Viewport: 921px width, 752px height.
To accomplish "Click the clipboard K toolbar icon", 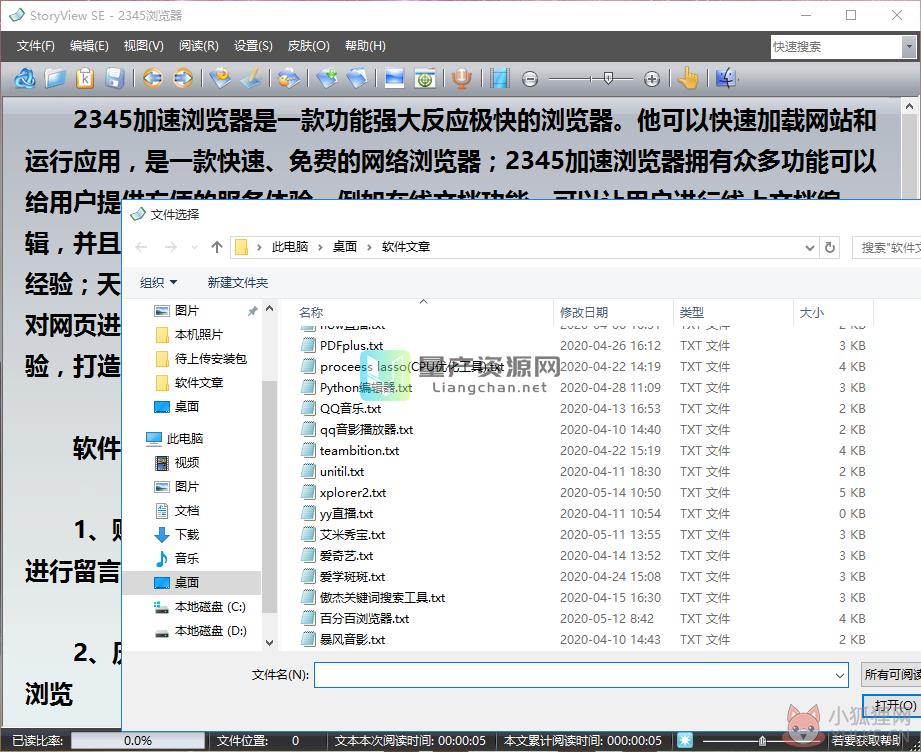I will [x=85, y=78].
